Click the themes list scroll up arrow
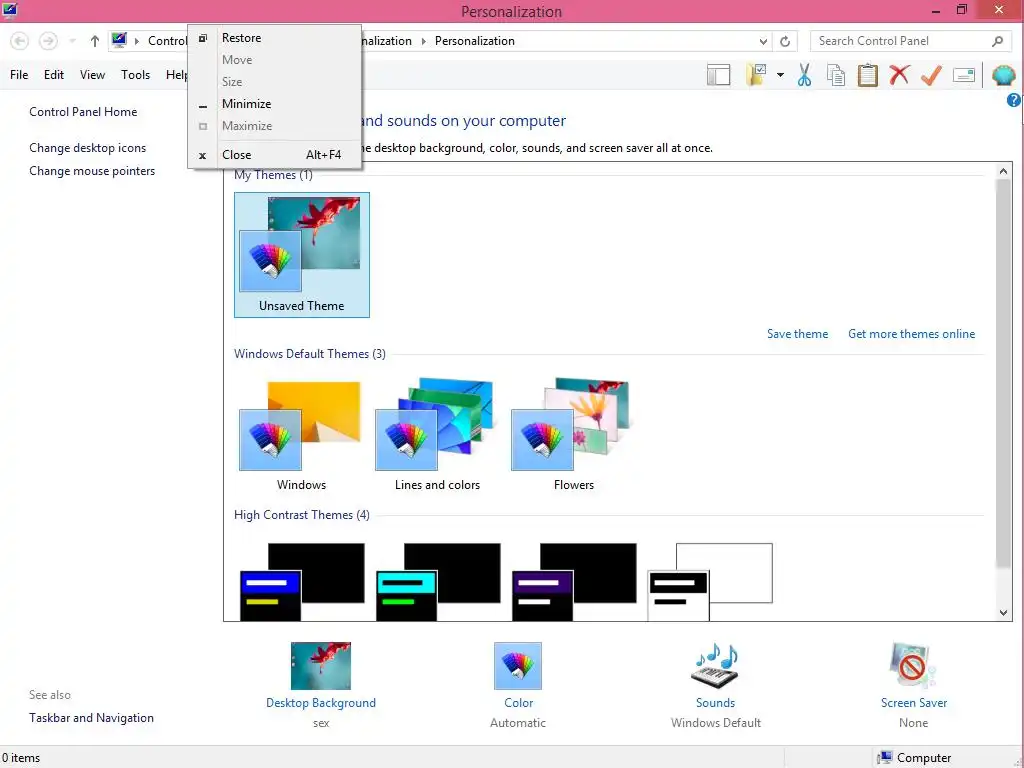 click(1003, 171)
